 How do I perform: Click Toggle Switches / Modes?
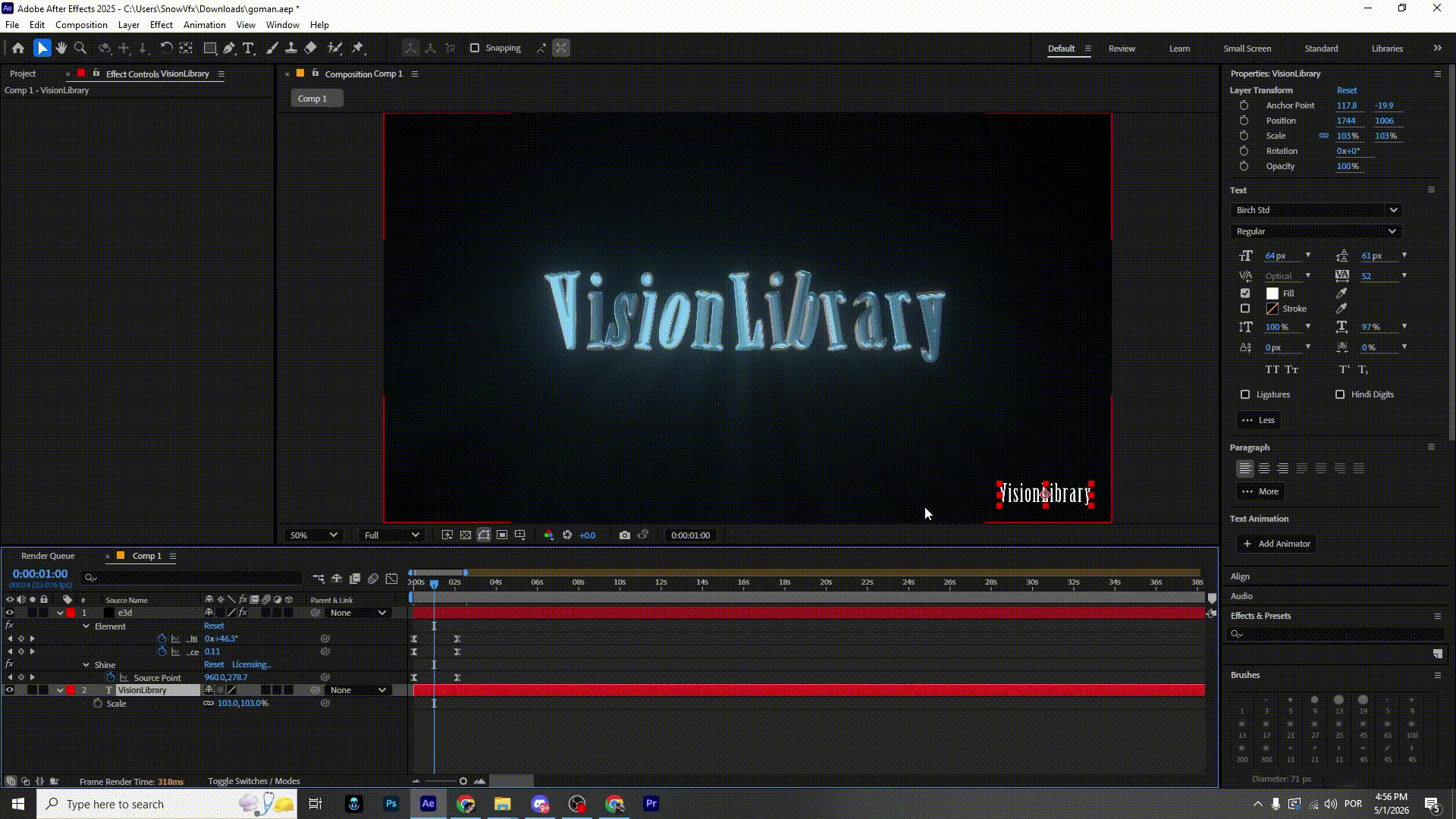[x=254, y=781]
